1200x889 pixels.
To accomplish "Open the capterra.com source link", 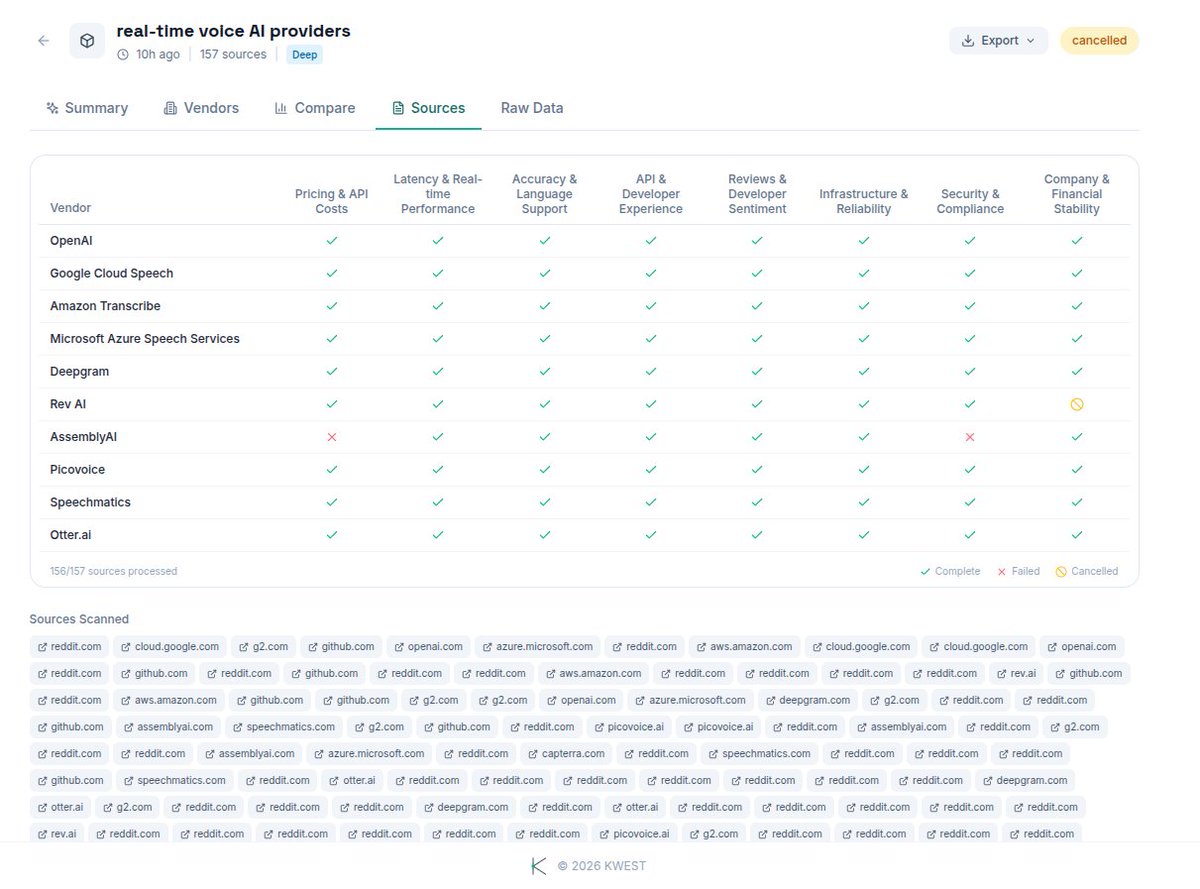I will point(566,754).
